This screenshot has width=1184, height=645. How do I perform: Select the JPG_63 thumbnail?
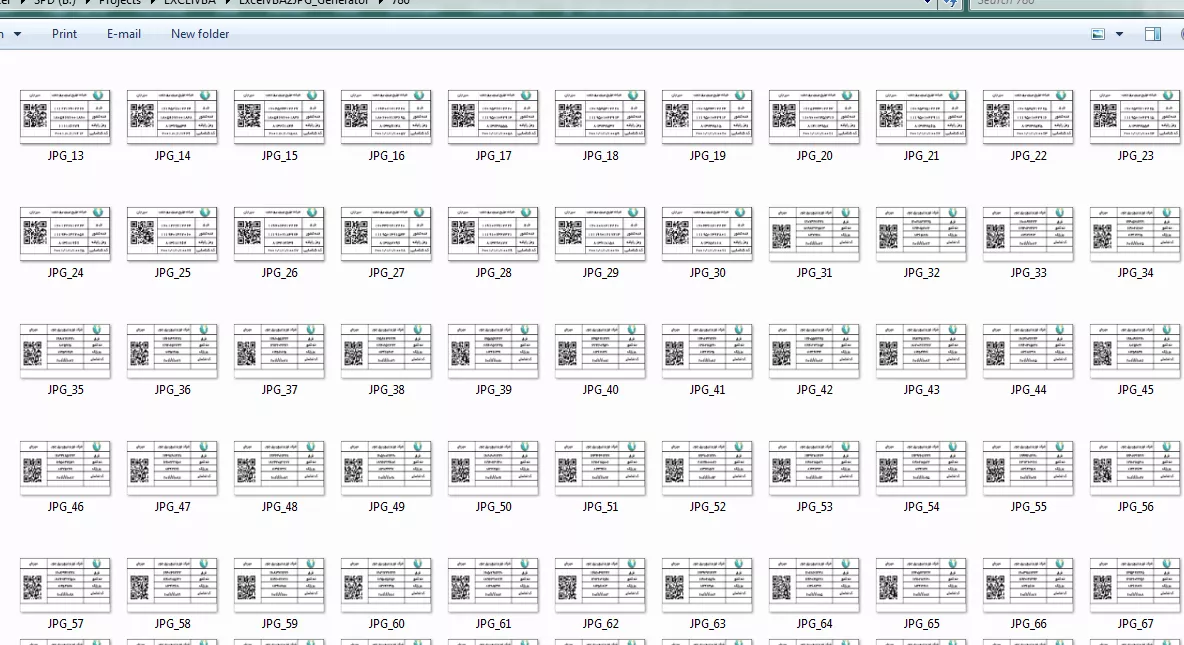click(x=708, y=585)
